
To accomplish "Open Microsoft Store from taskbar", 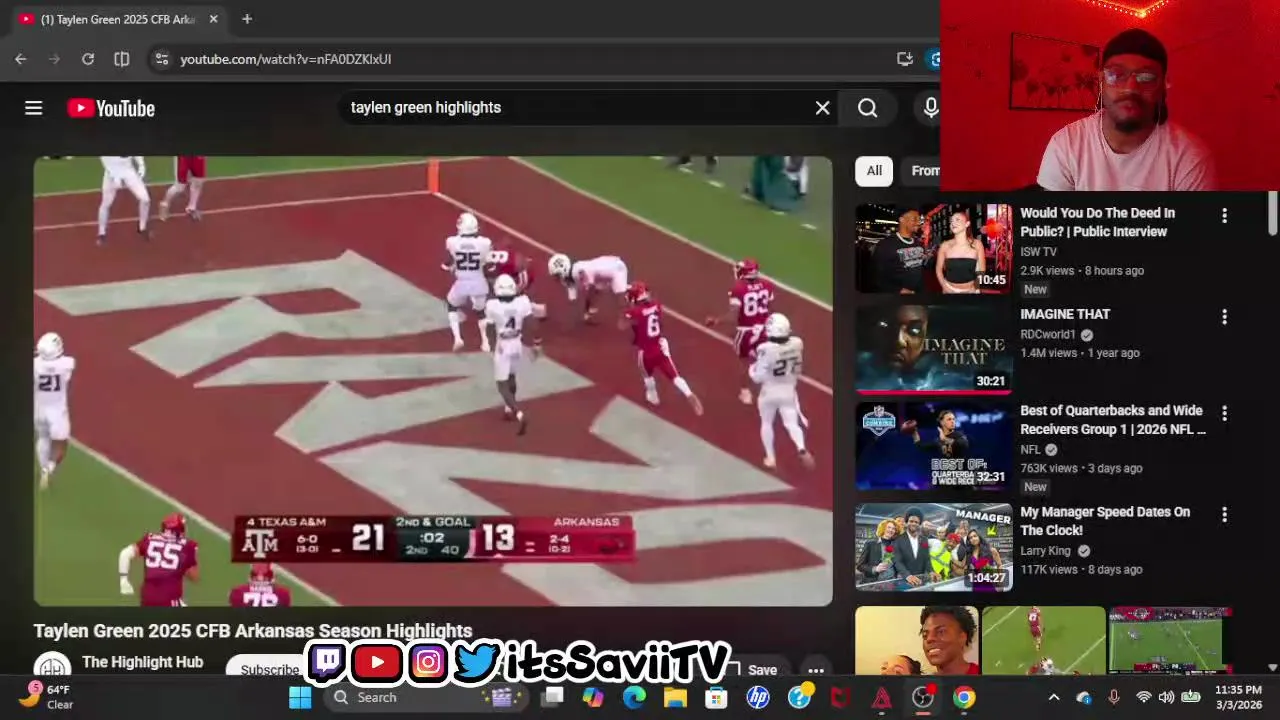I will (x=716, y=697).
